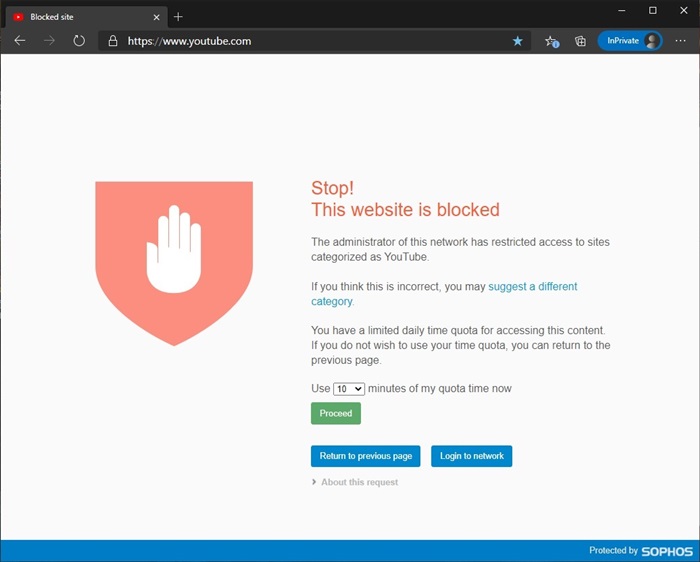The height and width of the screenshot is (562, 700).
Task: Open a new tab with plus button
Action: click(178, 17)
